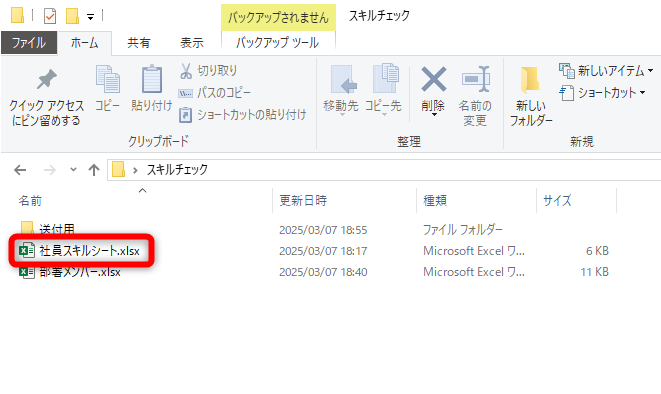Open the Move to menu
The image size is (661, 394).
[341, 91]
